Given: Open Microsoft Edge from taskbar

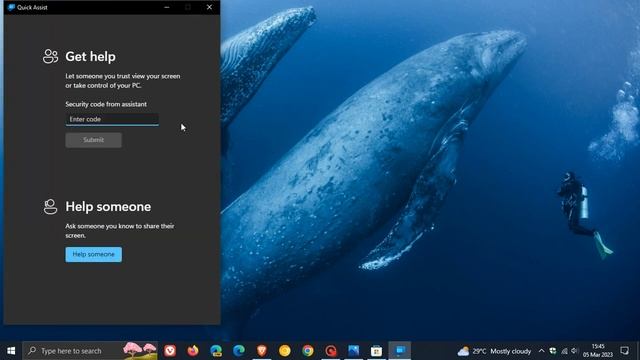Looking at the screenshot, I should click(x=239, y=351).
